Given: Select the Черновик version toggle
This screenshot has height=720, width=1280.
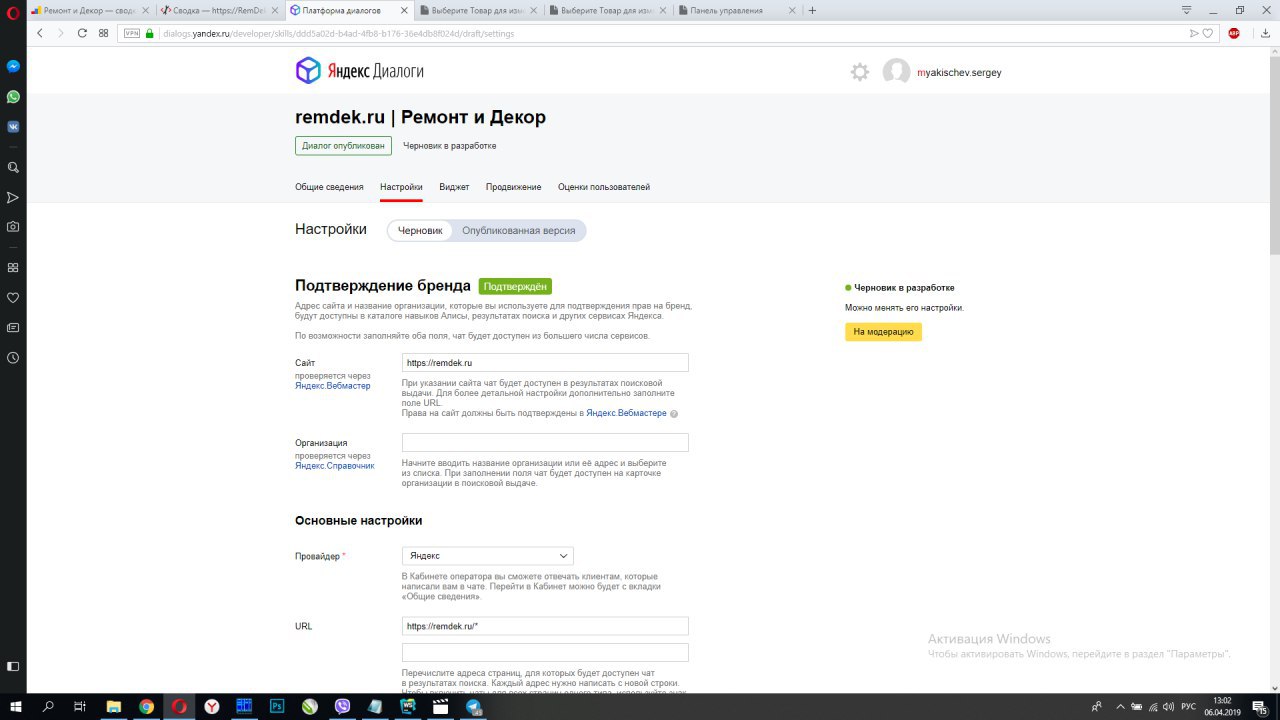Looking at the screenshot, I should tap(420, 230).
